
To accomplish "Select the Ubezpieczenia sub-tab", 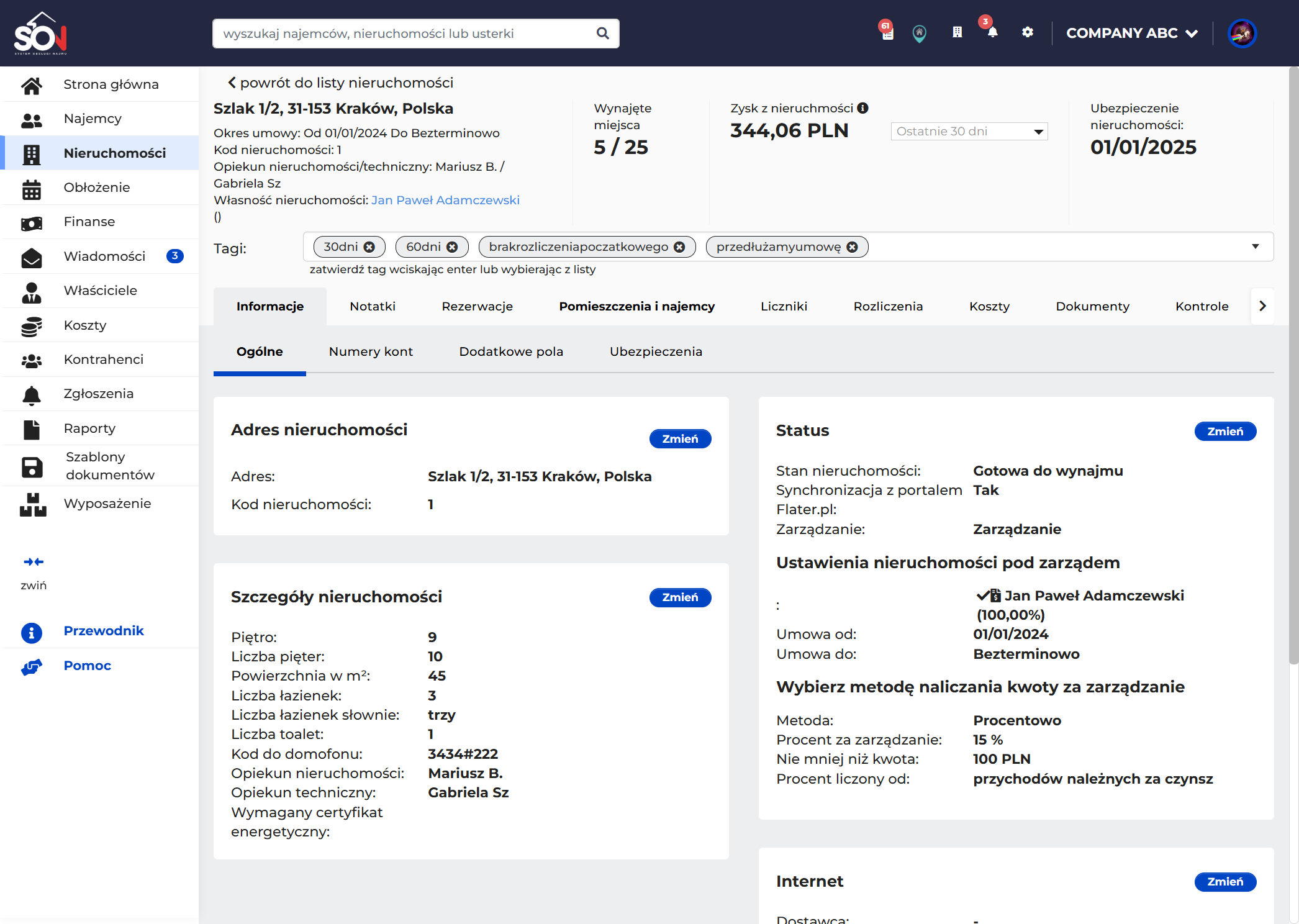I will [x=656, y=351].
